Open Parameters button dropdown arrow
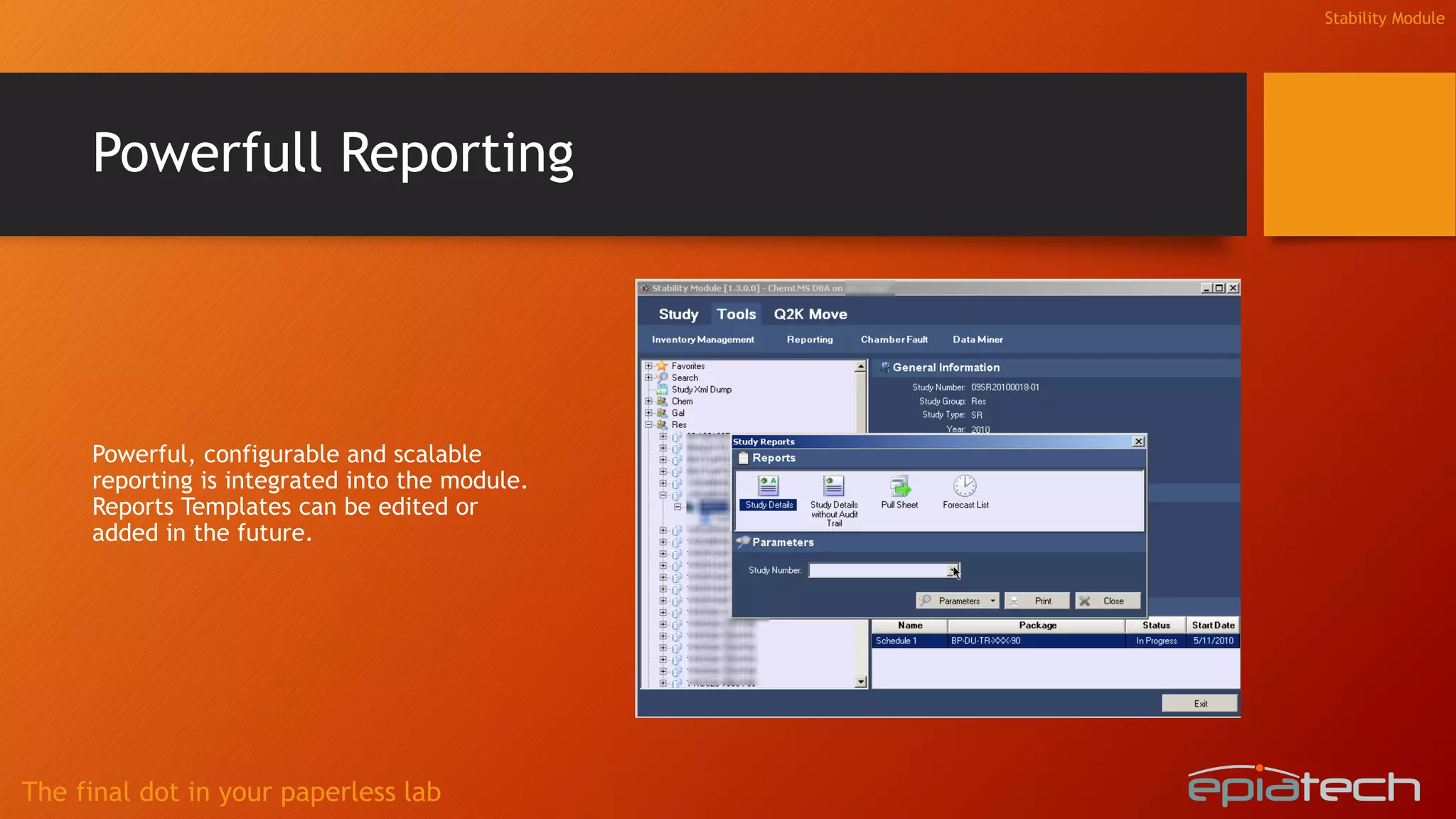Viewport: 1456px width, 819px height. point(992,601)
